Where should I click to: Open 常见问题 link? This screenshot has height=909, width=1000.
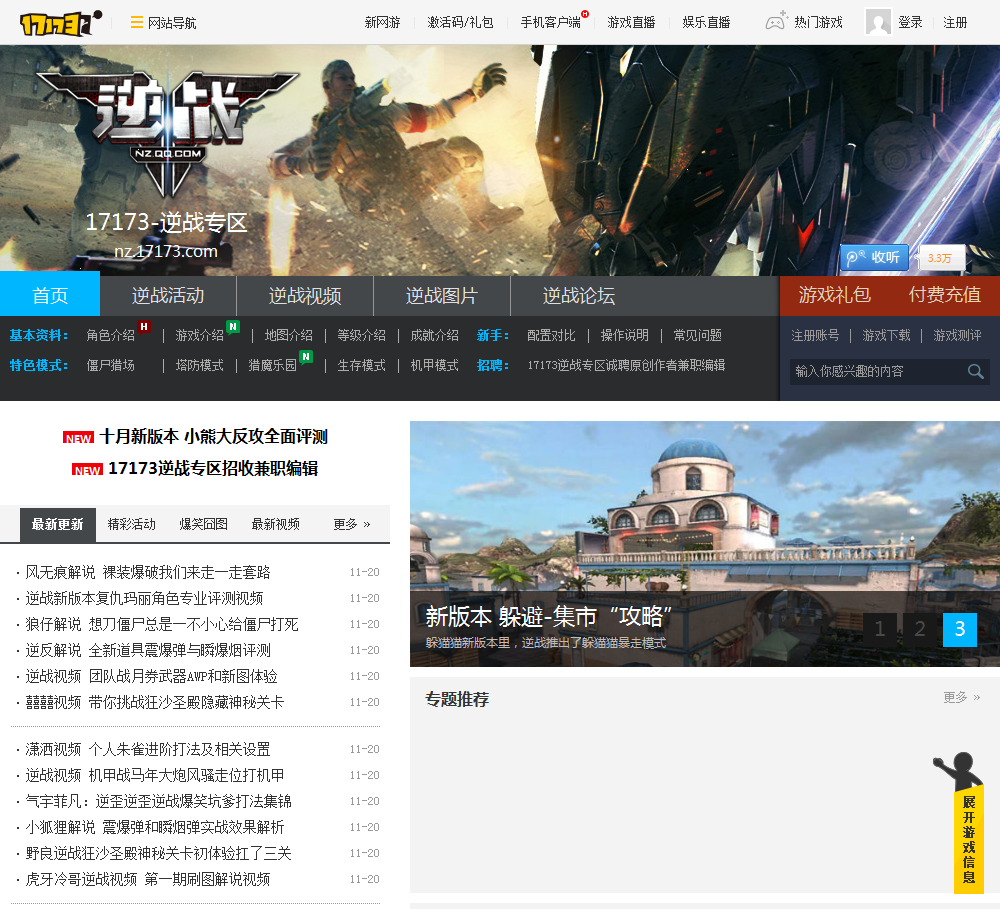(698, 335)
